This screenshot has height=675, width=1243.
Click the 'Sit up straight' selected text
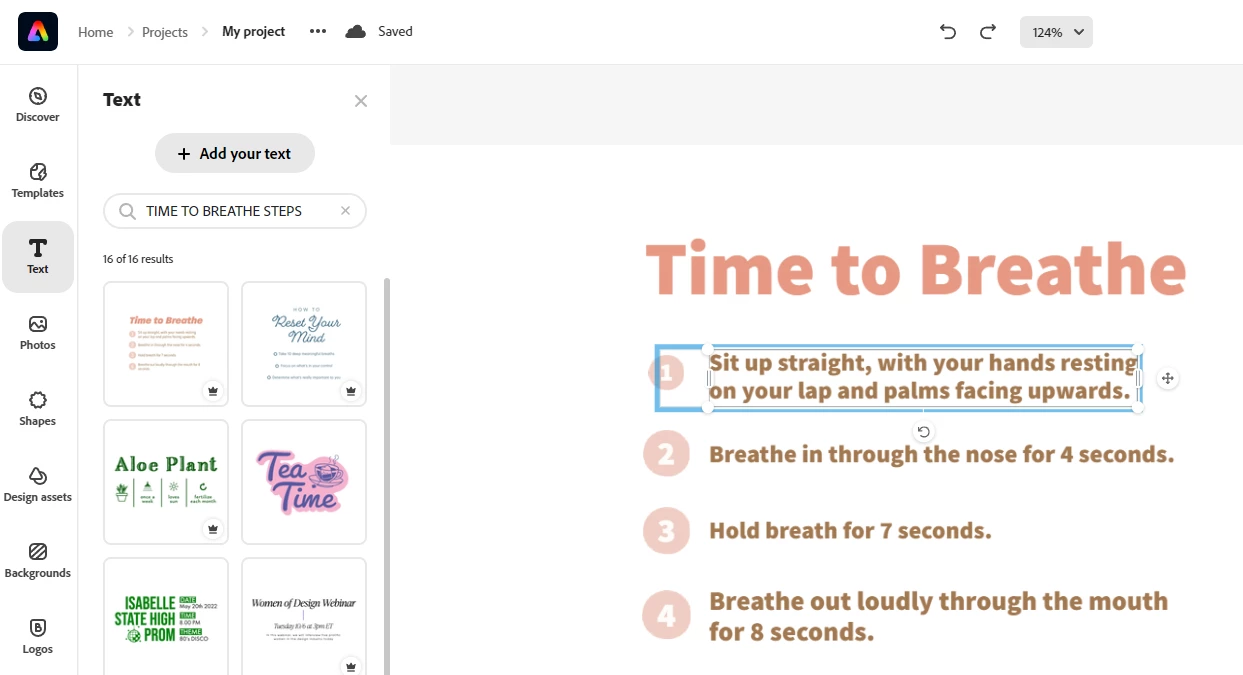click(x=924, y=377)
